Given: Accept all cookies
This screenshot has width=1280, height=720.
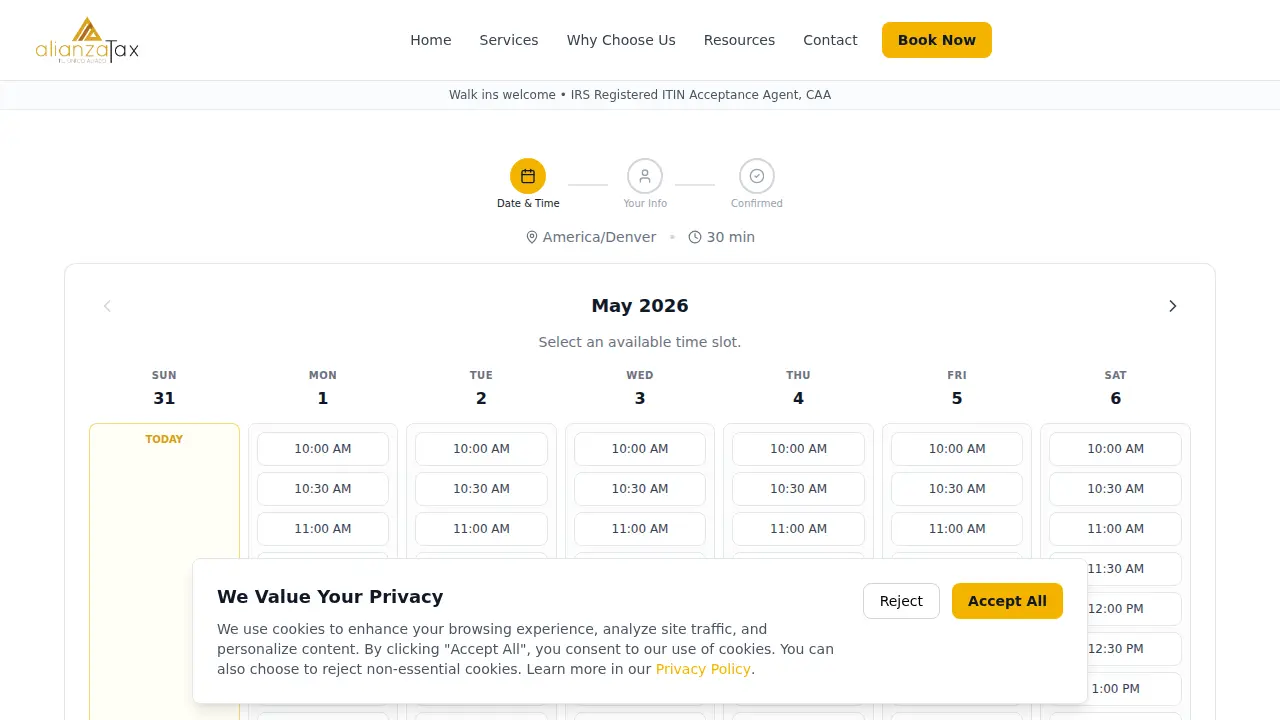Looking at the screenshot, I should tap(1007, 601).
